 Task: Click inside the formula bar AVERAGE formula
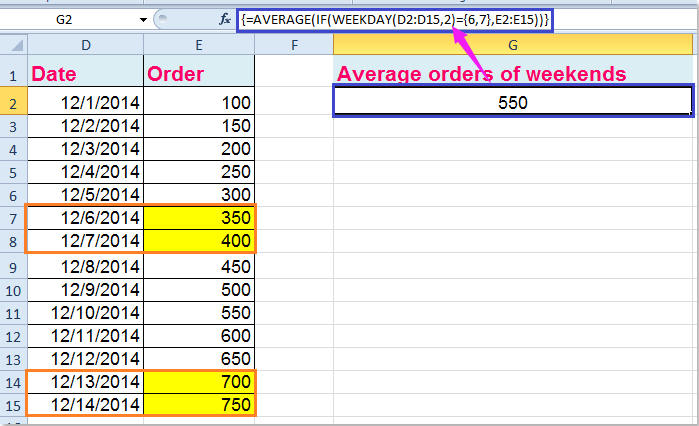[390, 17]
